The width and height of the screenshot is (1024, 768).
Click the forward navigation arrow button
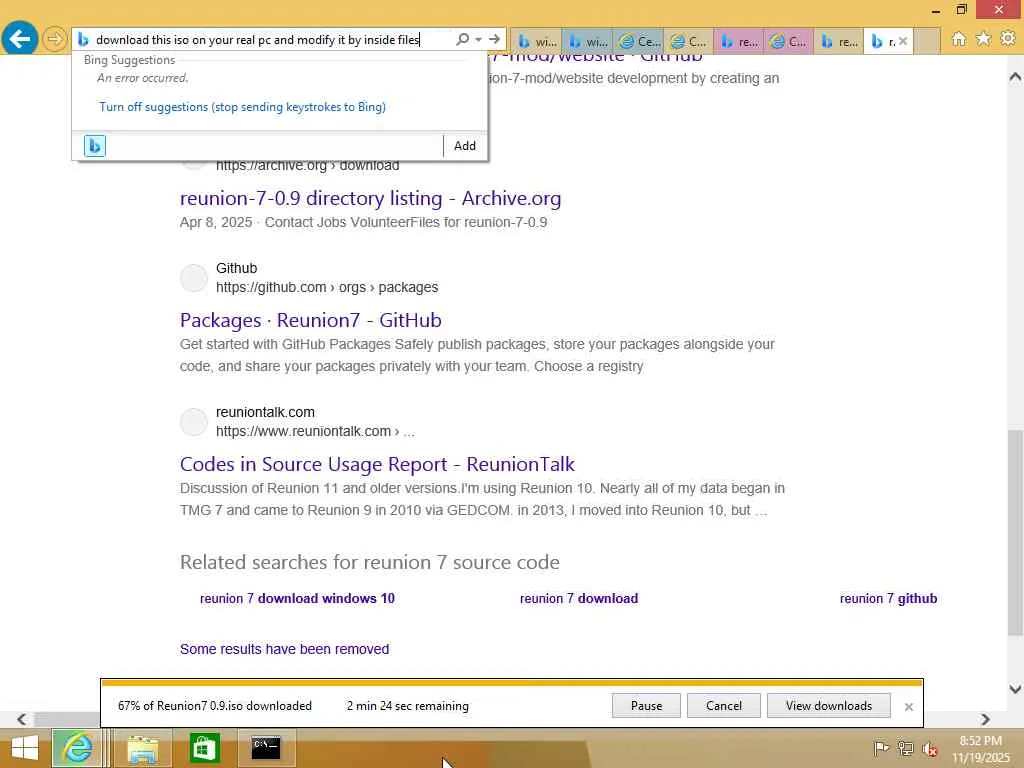point(55,39)
